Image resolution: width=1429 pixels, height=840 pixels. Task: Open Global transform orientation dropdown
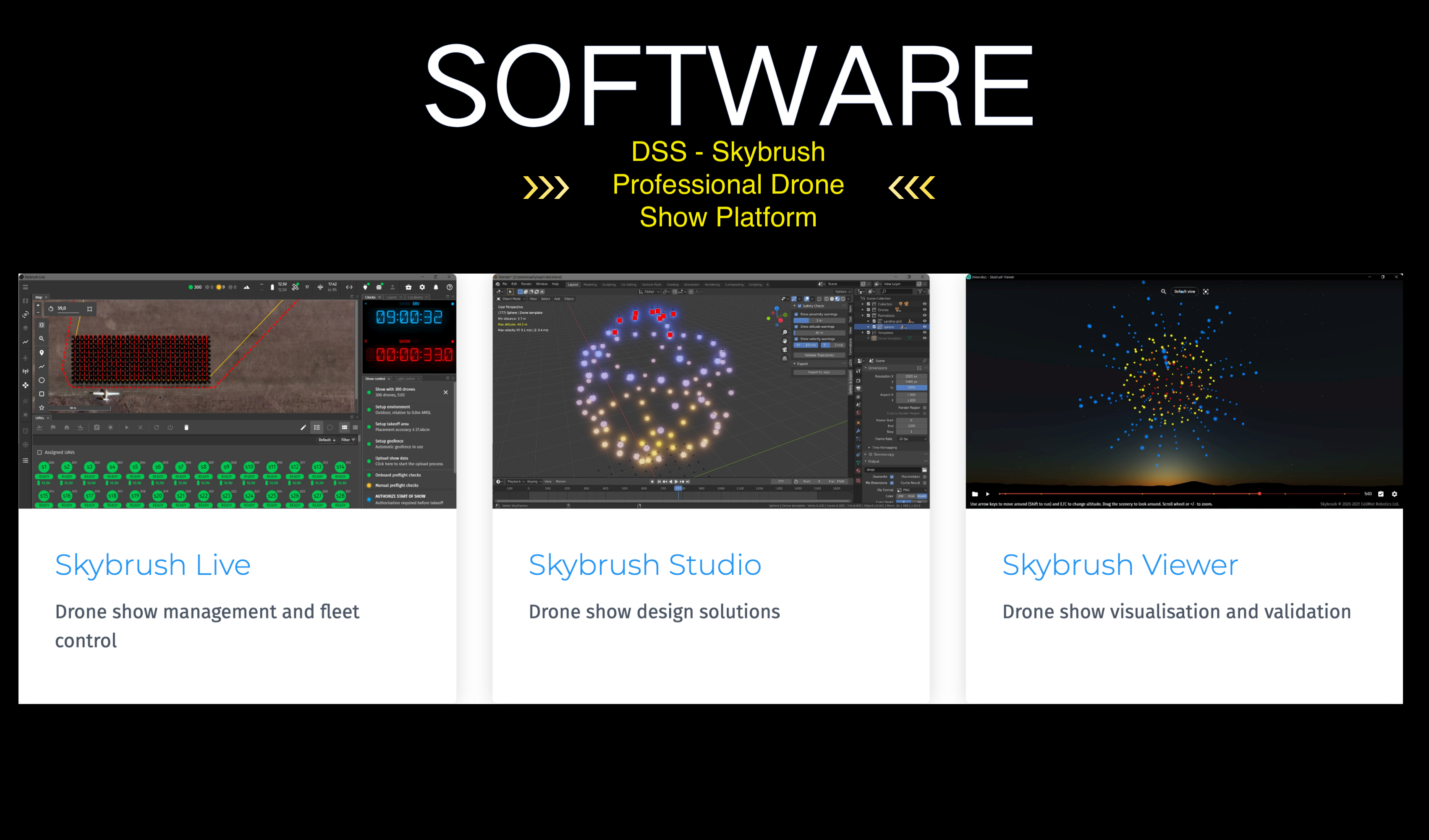[x=649, y=292]
